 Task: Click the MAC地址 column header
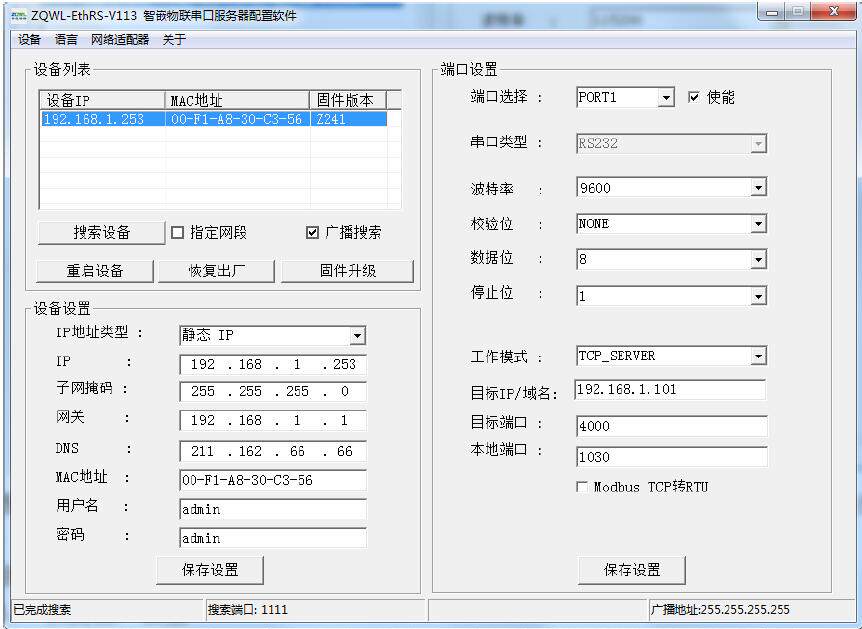pyautogui.click(x=237, y=100)
